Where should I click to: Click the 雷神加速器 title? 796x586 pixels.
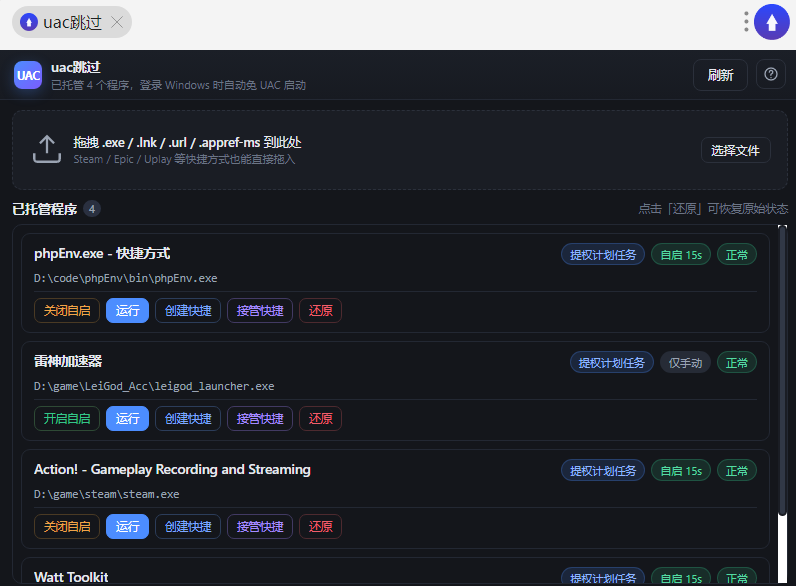[x=68, y=361]
